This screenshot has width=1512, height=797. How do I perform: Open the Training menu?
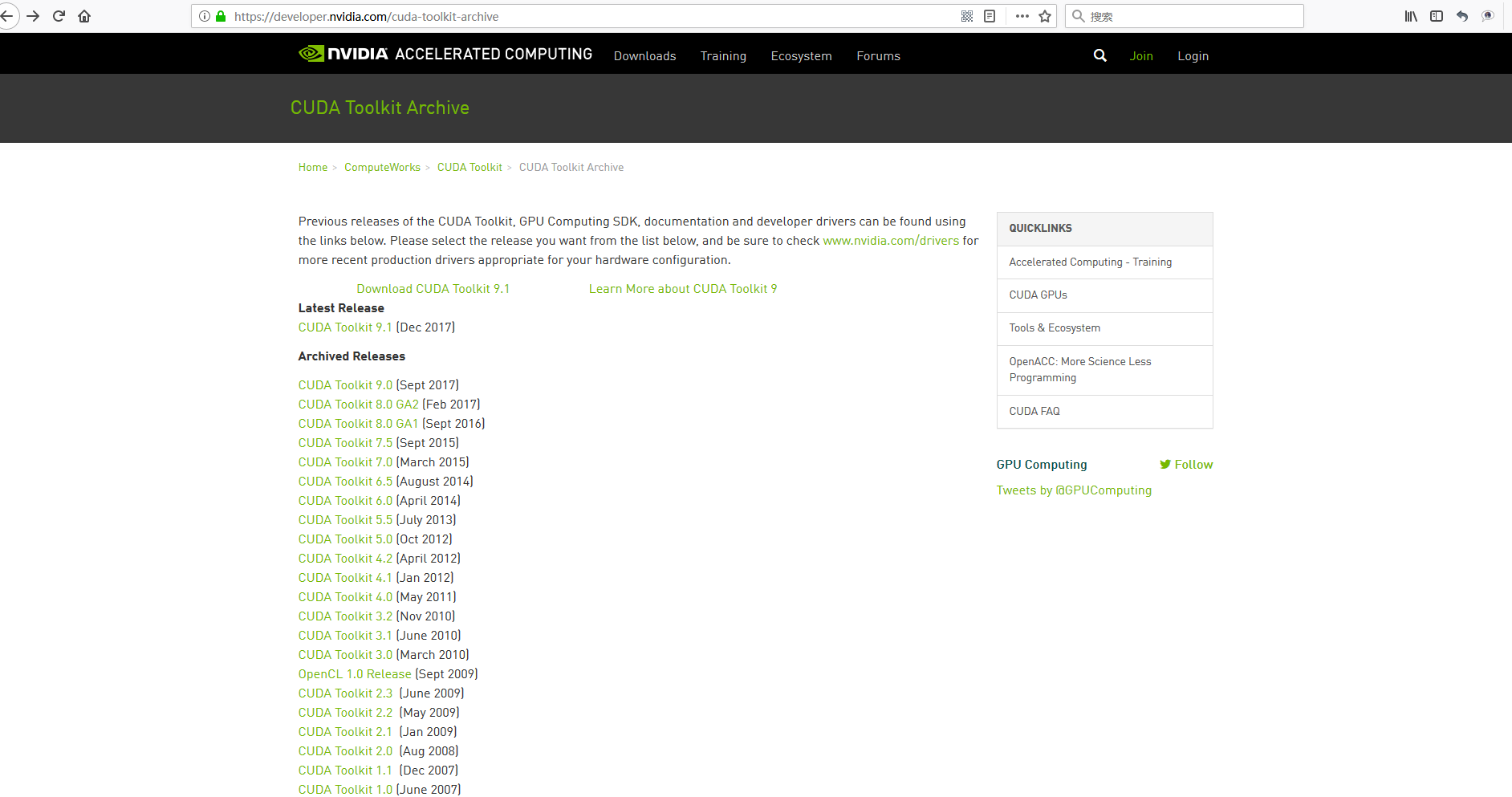(723, 56)
